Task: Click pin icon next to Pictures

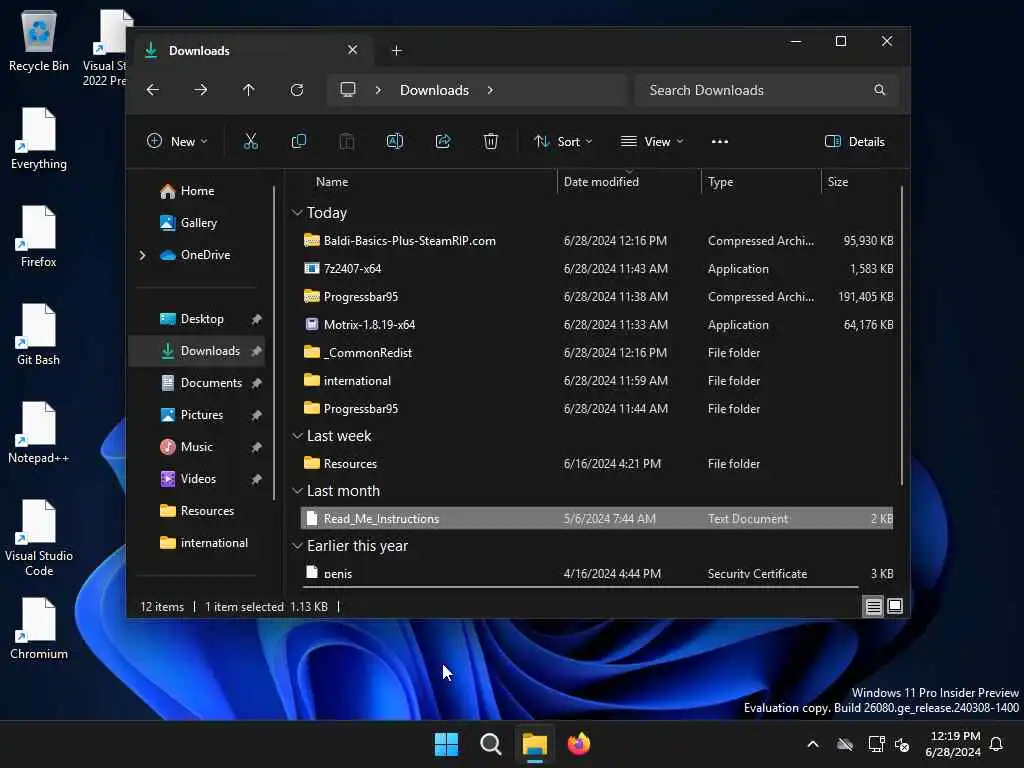Action: [x=257, y=415]
